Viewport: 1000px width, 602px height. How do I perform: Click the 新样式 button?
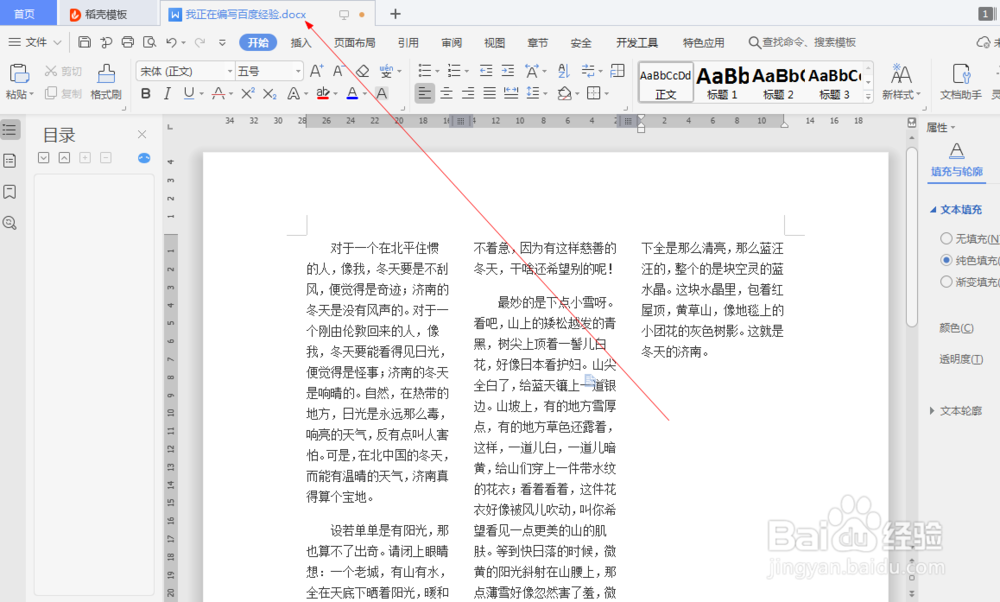click(902, 79)
